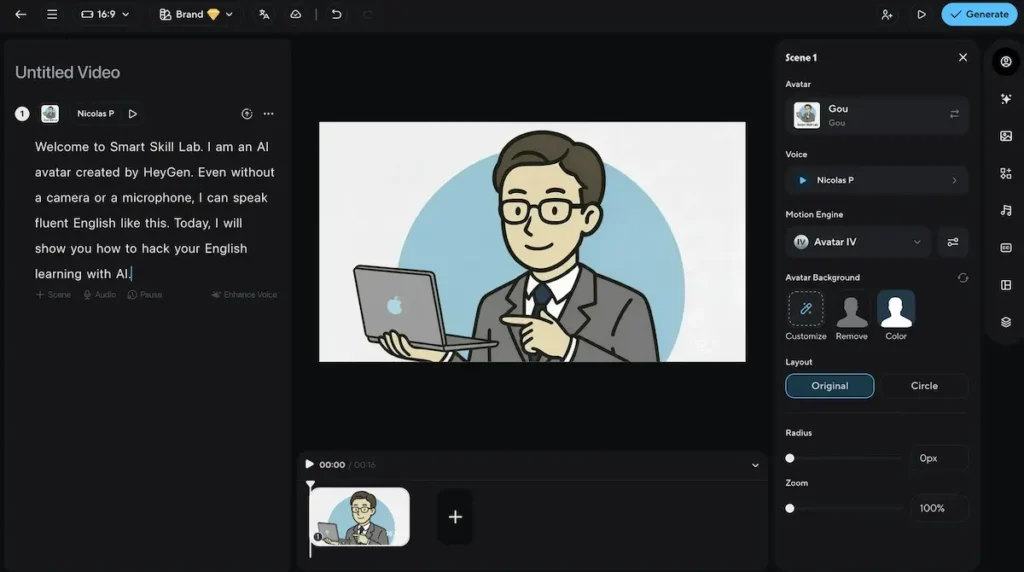Open music note sidebar icon

pos(1006,211)
